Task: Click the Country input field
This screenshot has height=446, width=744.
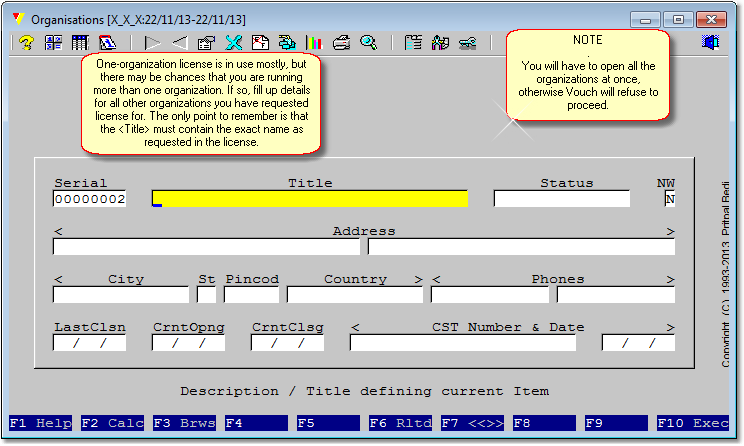Action: 355,295
